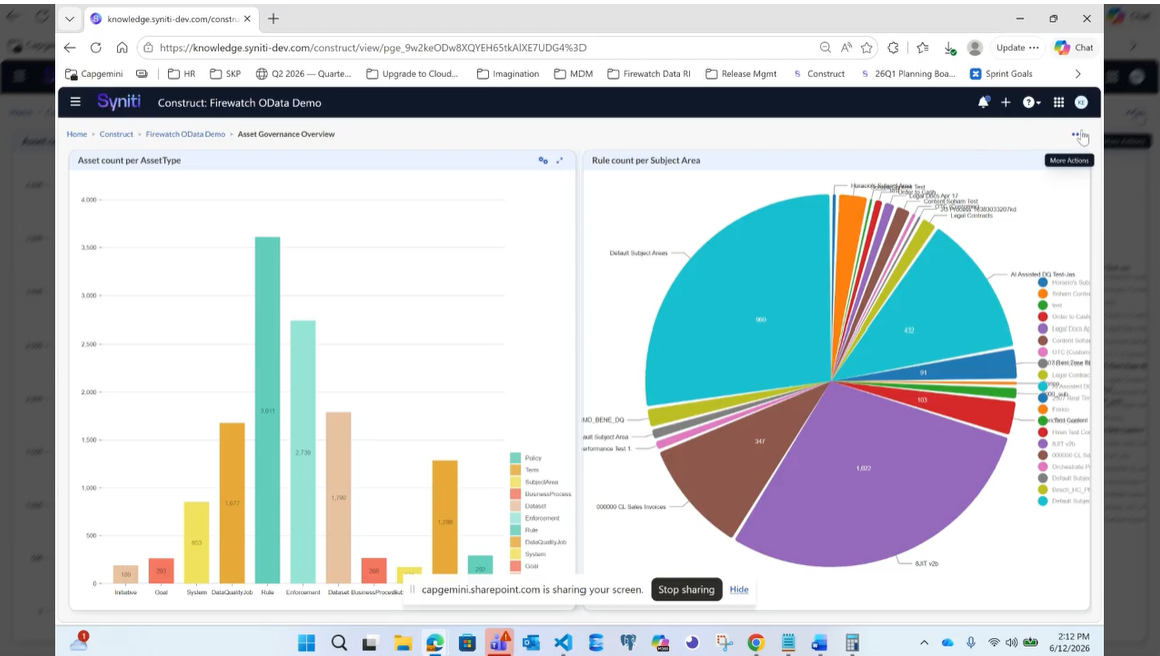
Task: Open the apps grid launcher
Action: click(x=1059, y=103)
